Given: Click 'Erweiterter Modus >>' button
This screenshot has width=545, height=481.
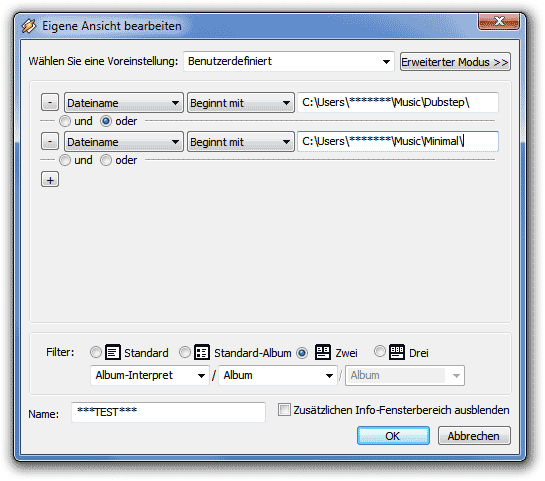Looking at the screenshot, I should pyautogui.click(x=455, y=62).
